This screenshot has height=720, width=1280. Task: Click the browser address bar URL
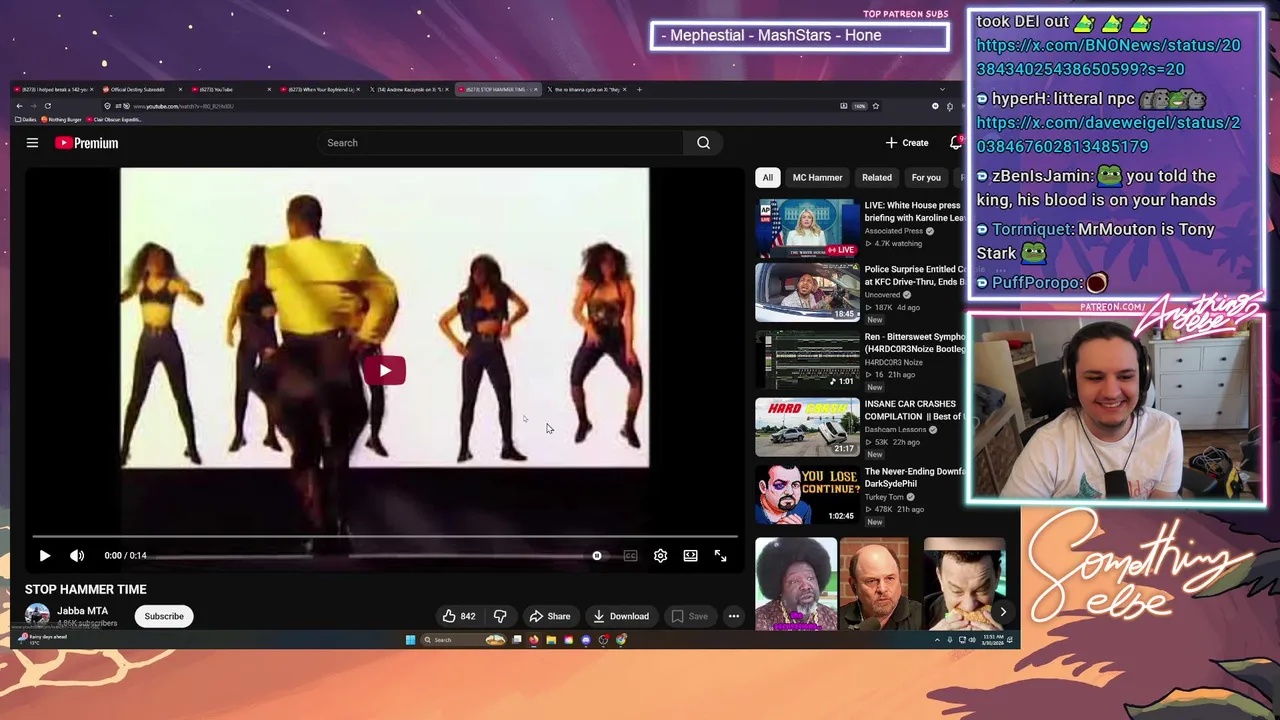(x=183, y=106)
